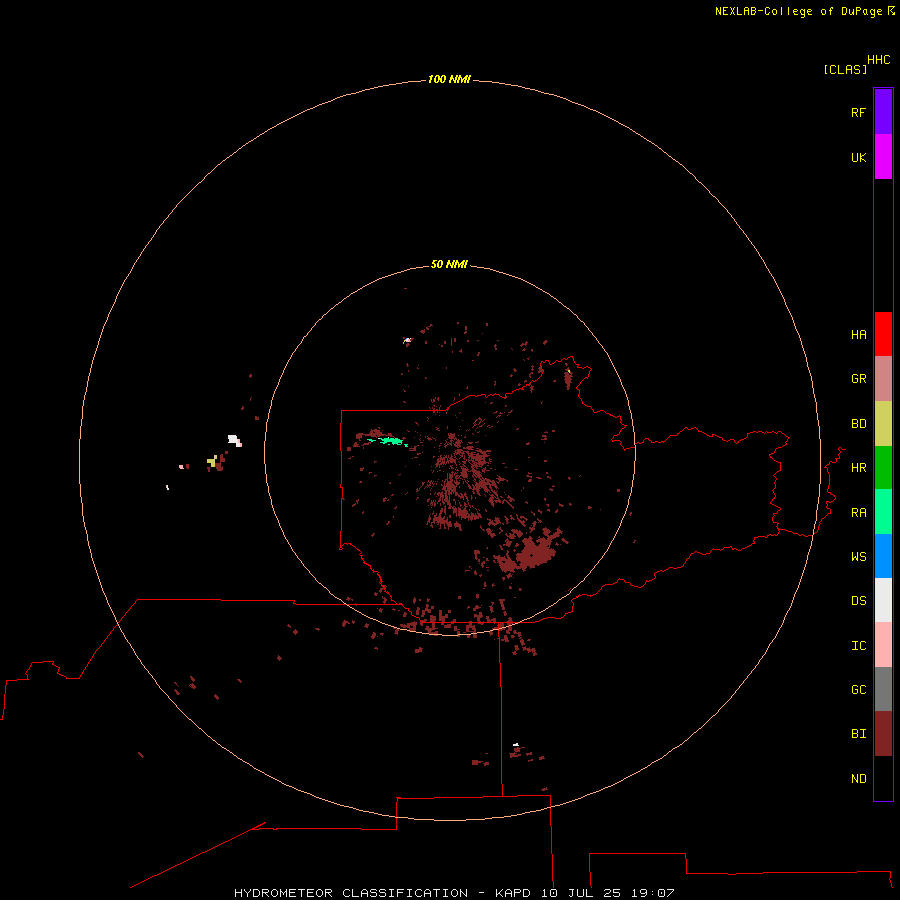Click the DS legend label

(x=858, y=601)
